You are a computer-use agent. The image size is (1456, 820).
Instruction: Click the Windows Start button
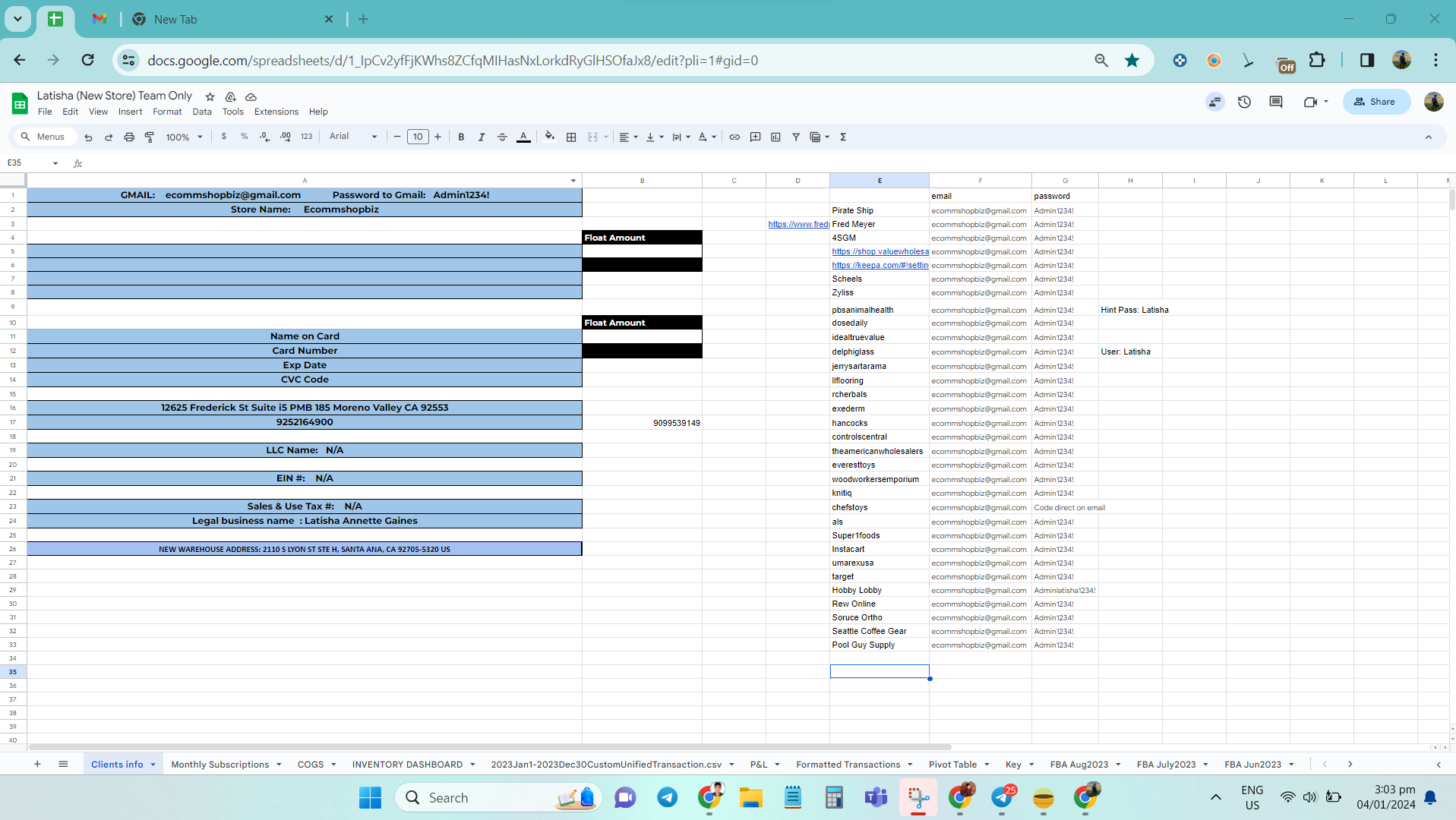371,798
